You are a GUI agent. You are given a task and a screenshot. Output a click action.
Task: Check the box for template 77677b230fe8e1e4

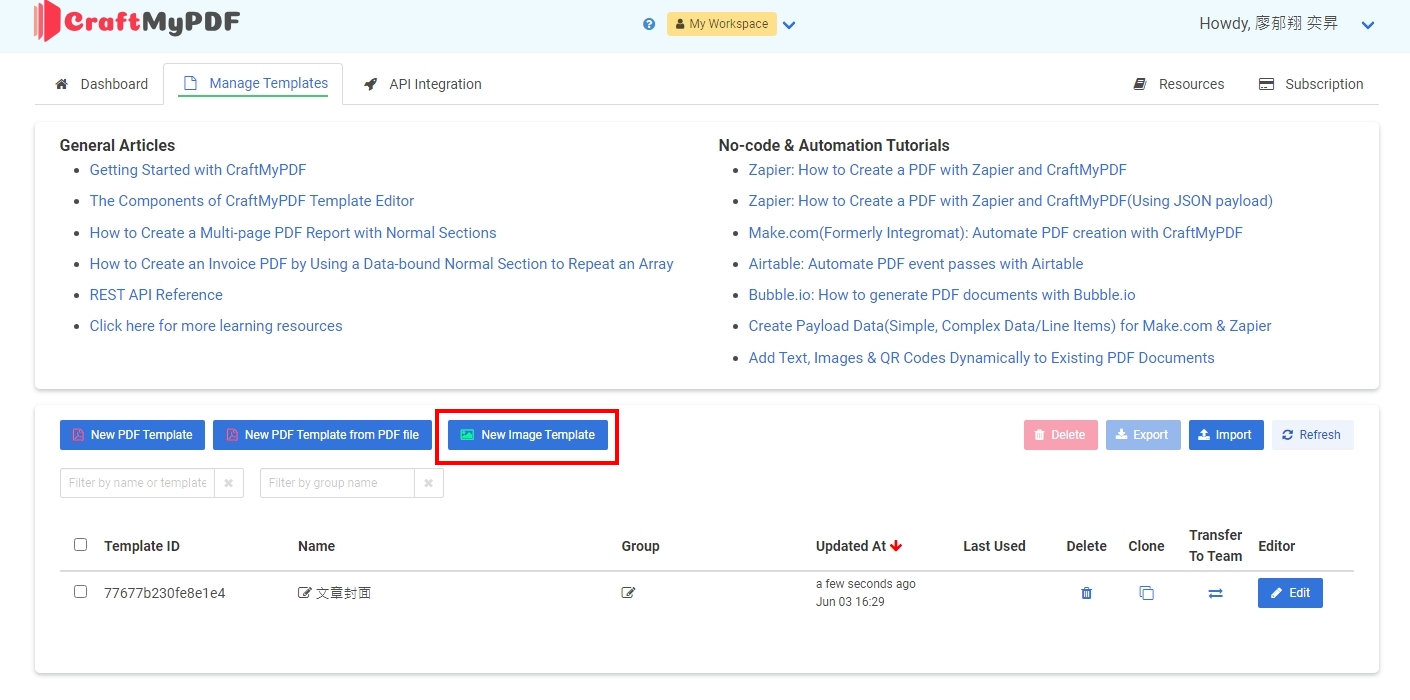click(81, 592)
